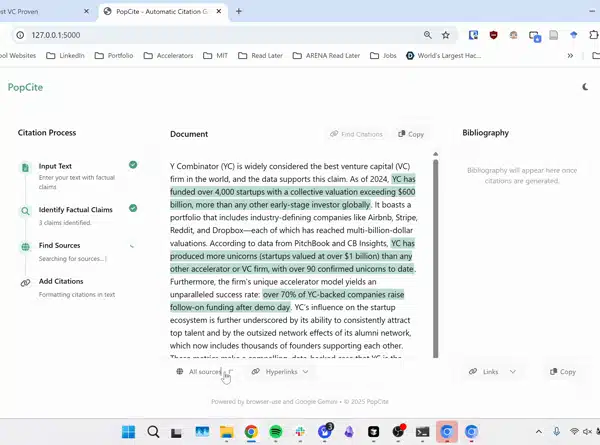Open the ARENA Read Later bookmarks folder
The image size is (600, 445).
tap(326, 55)
